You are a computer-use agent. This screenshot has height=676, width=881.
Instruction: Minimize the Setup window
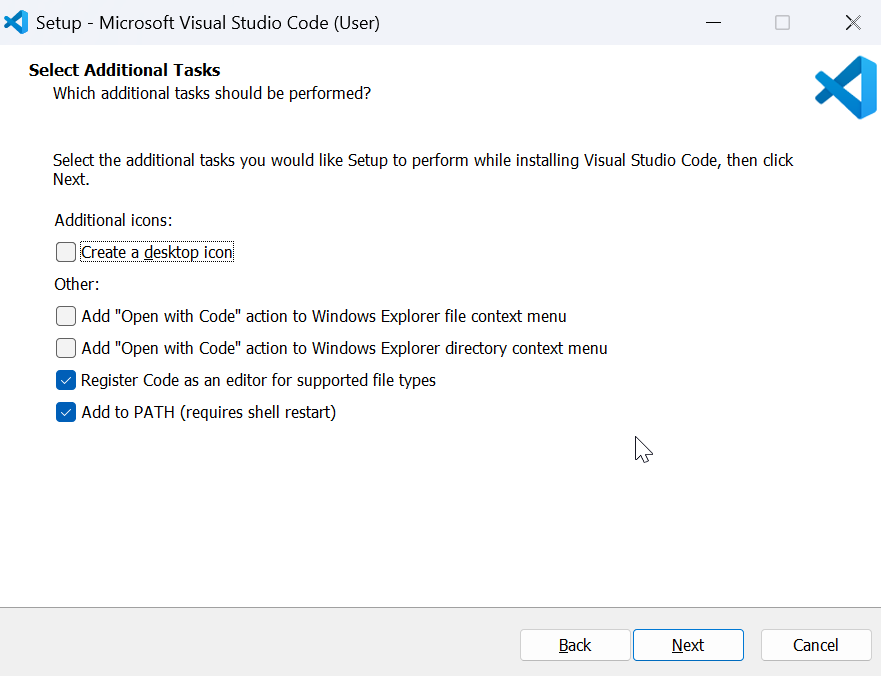tap(714, 22)
